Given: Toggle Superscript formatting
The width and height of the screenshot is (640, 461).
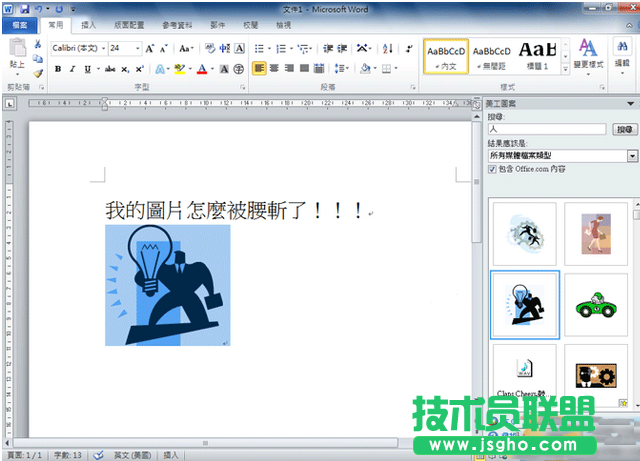Looking at the screenshot, I should point(140,69).
